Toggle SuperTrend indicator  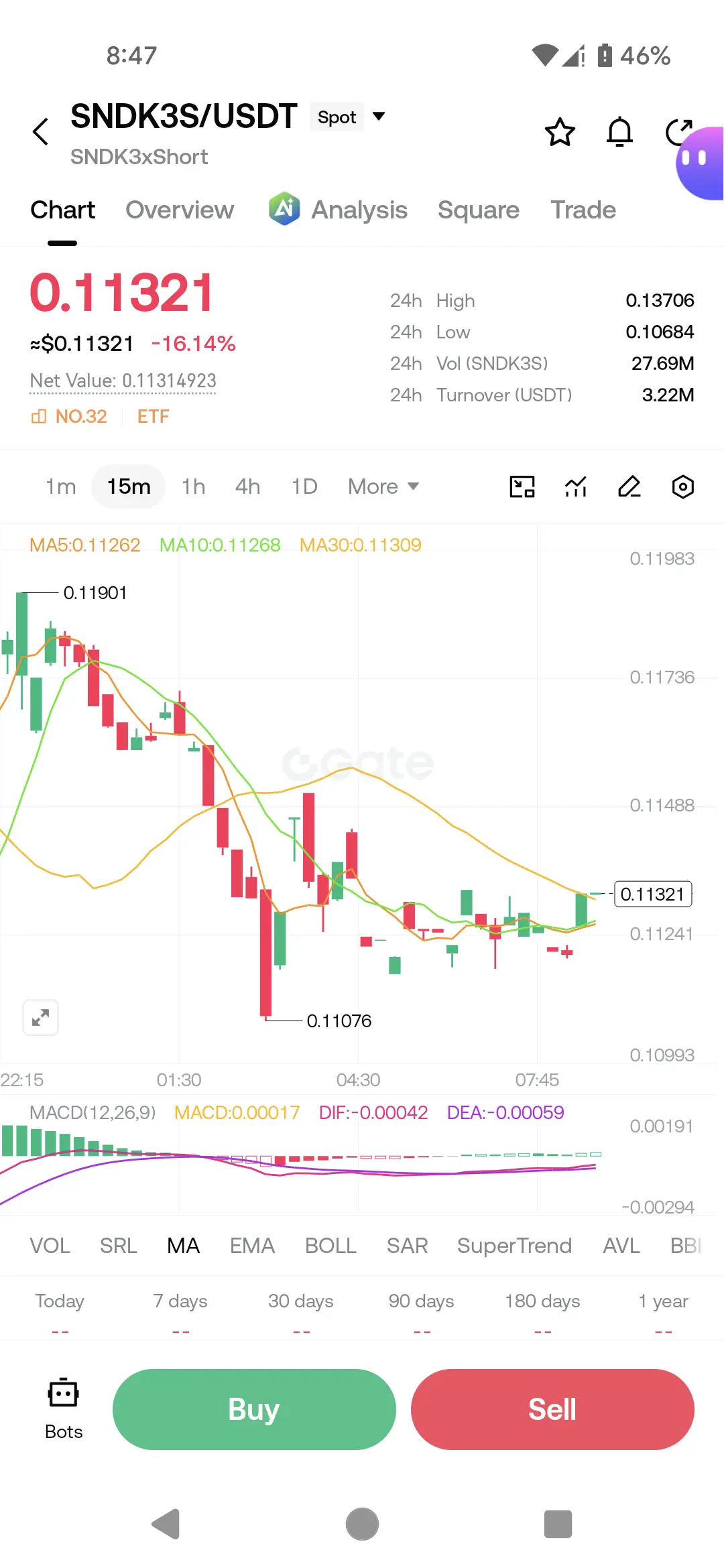514,1246
